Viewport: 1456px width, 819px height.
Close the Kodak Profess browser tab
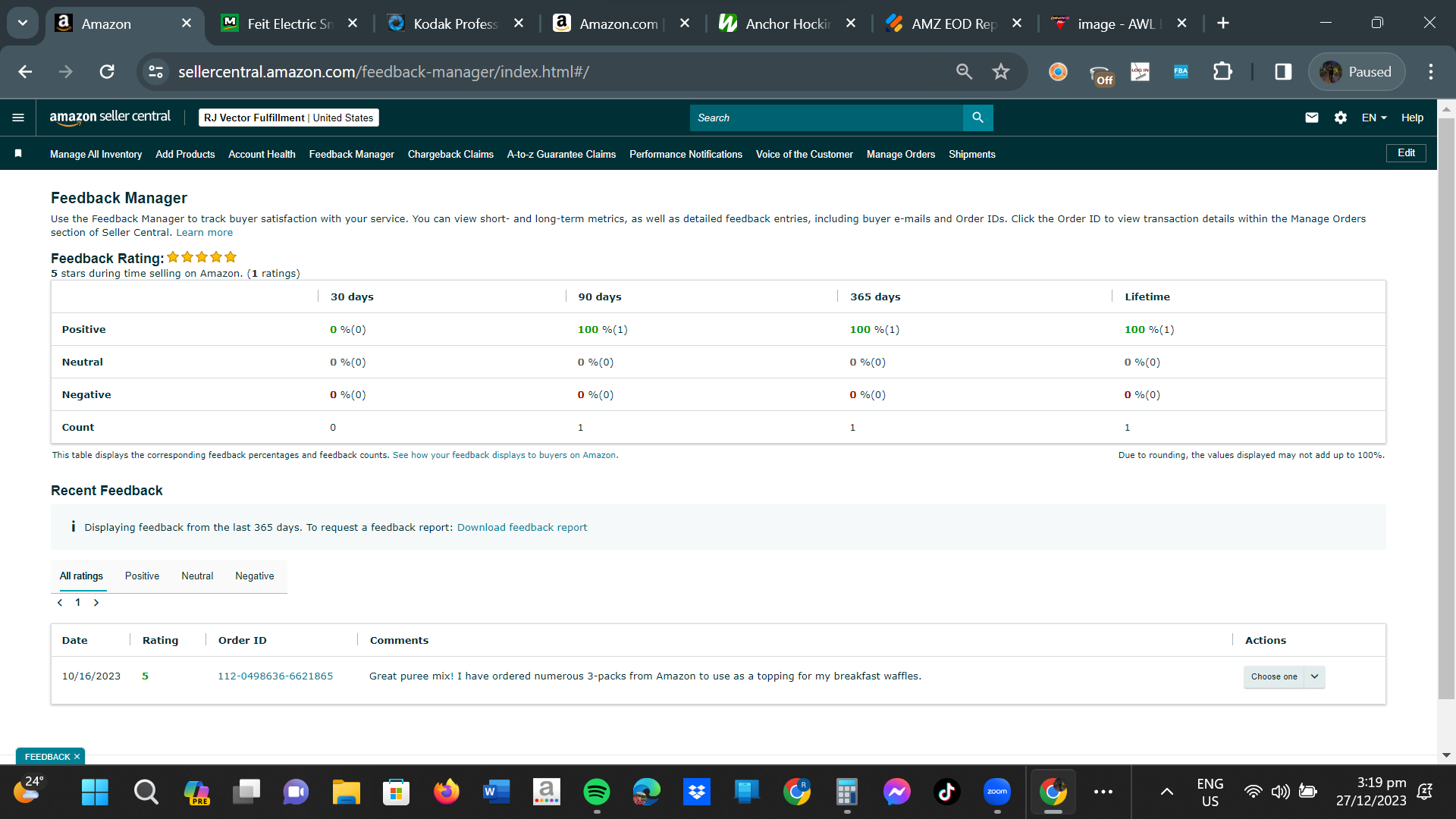coord(519,24)
